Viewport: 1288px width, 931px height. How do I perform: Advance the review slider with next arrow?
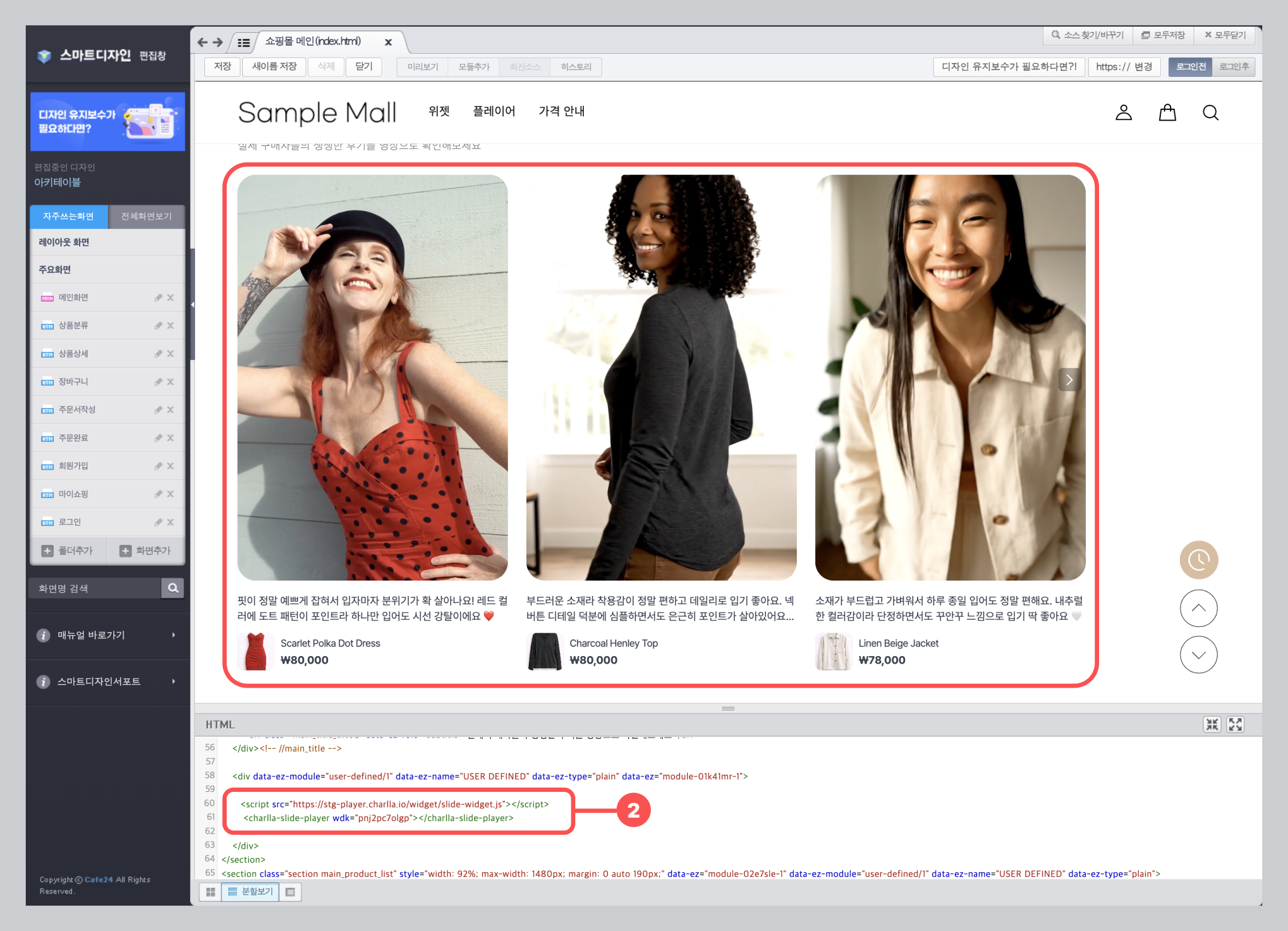[x=1069, y=380]
